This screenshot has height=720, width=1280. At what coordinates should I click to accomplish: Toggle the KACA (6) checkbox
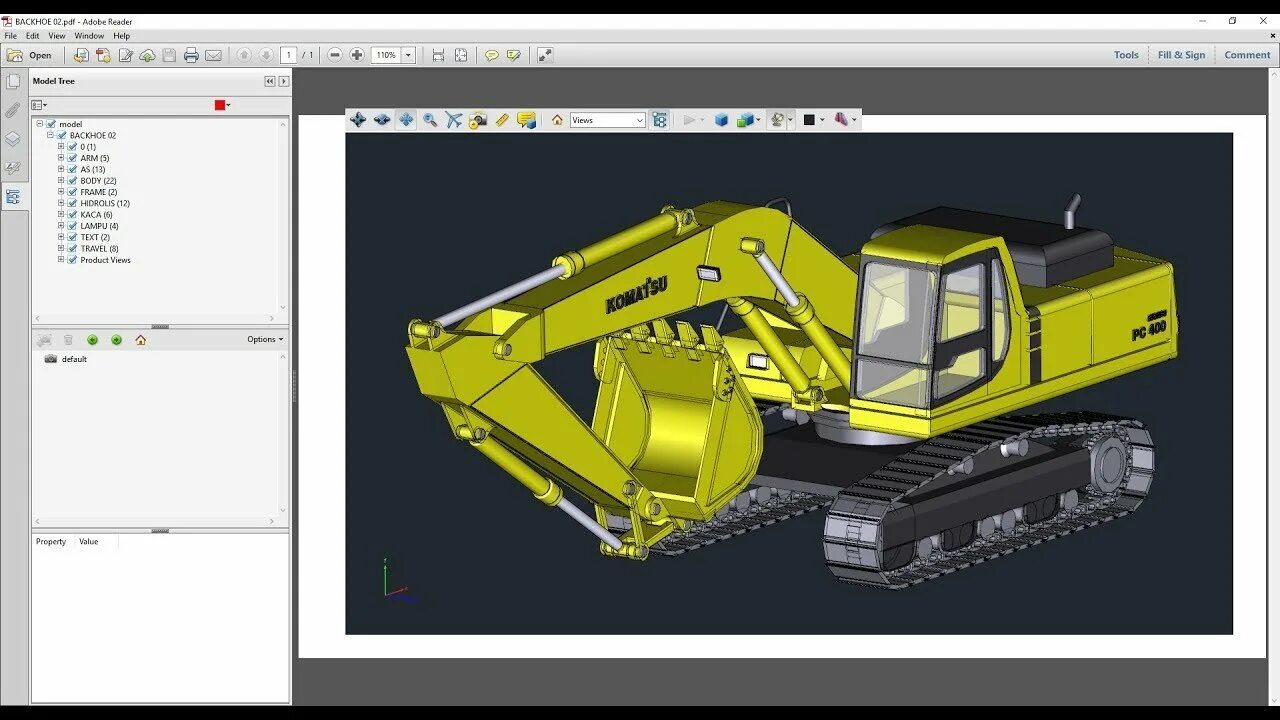click(x=72, y=215)
